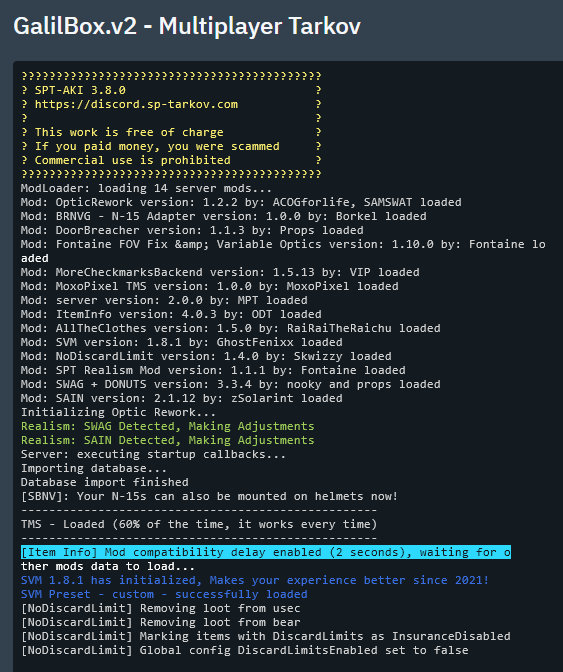
Task: Click the SVM Preset custom successfully loaded line
Action: 164,594
